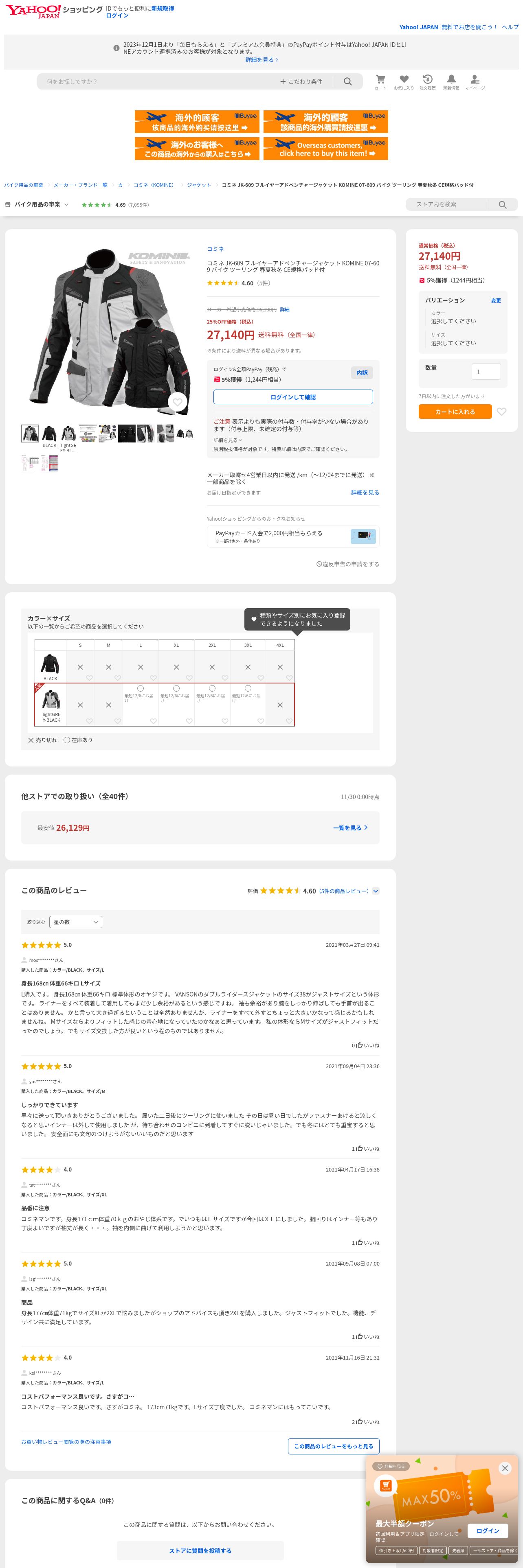The height and width of the screenshot is (1568, 523).
Task: Open お買い物レビュー閲覧の際の注意事項 link
Action: click(66, 1442)
